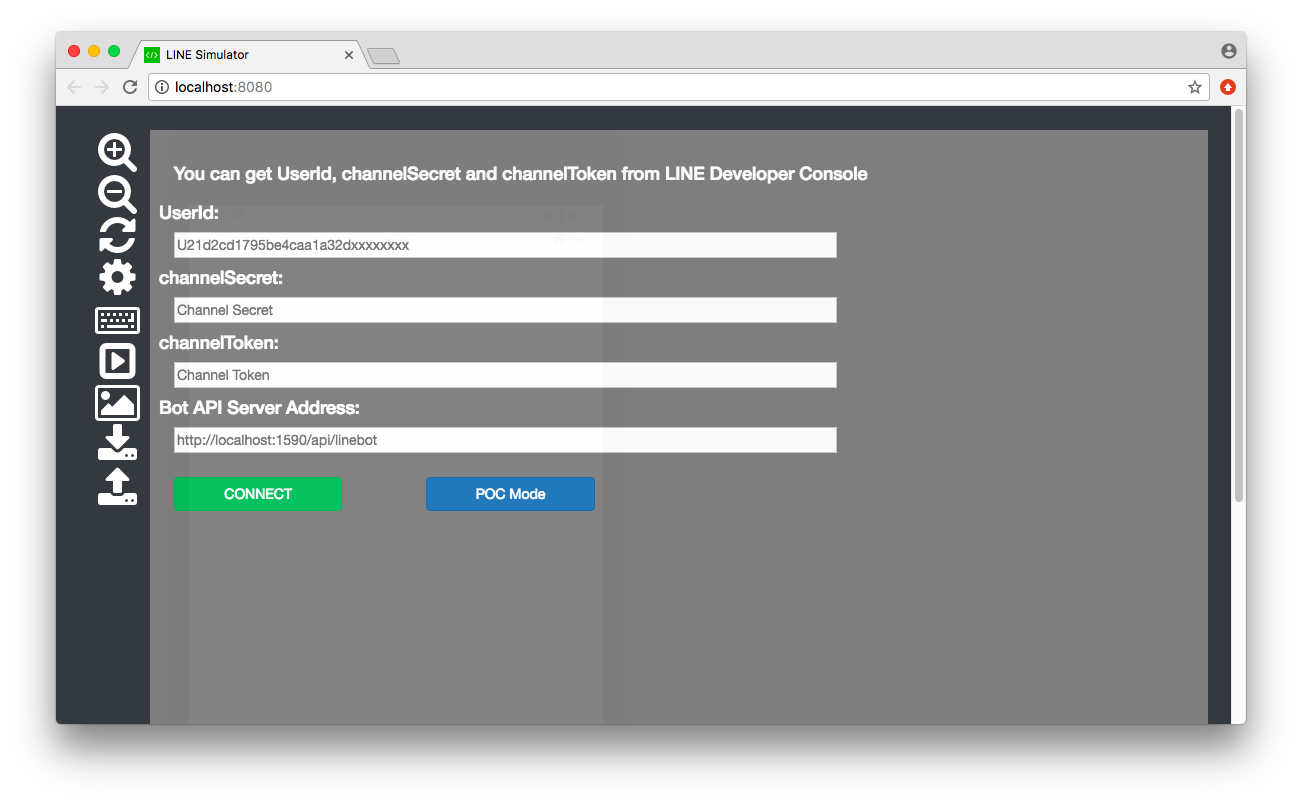Click the Channel Secret input field
This screenshot has height=804, width=1302.
tap(505, 310)
